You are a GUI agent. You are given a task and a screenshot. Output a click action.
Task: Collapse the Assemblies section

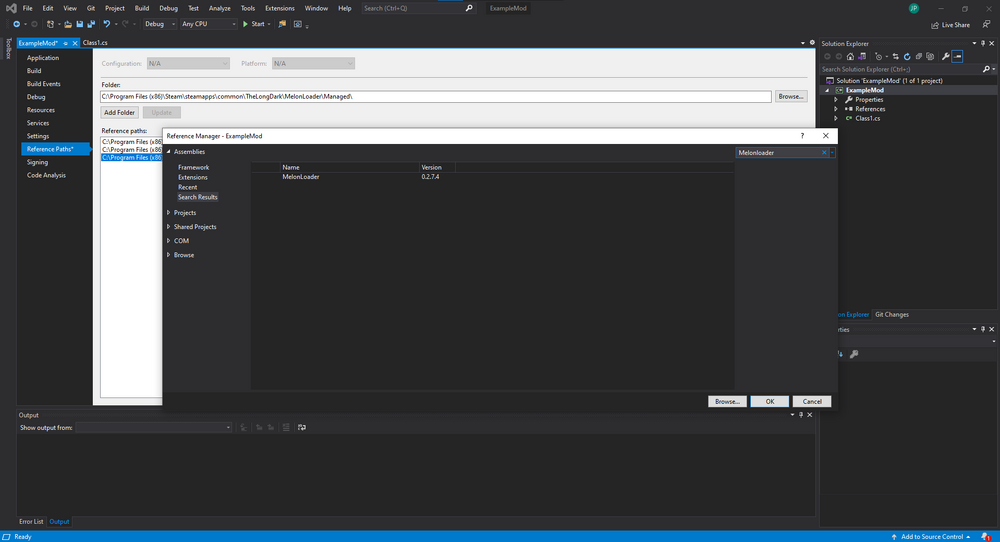pyautogui.click(x=168, y=152)
